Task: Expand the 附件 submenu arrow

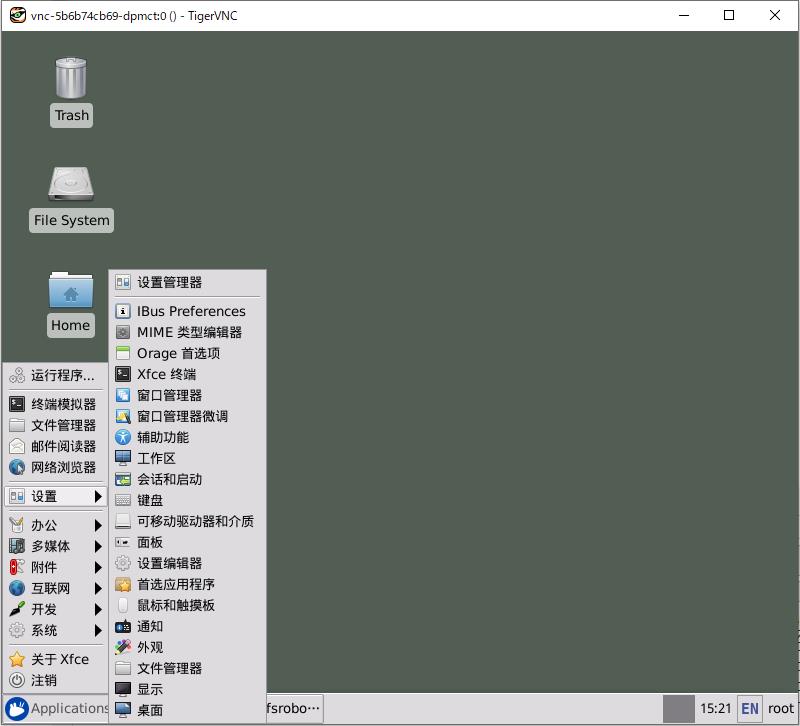Action: (x=98, y=567)
